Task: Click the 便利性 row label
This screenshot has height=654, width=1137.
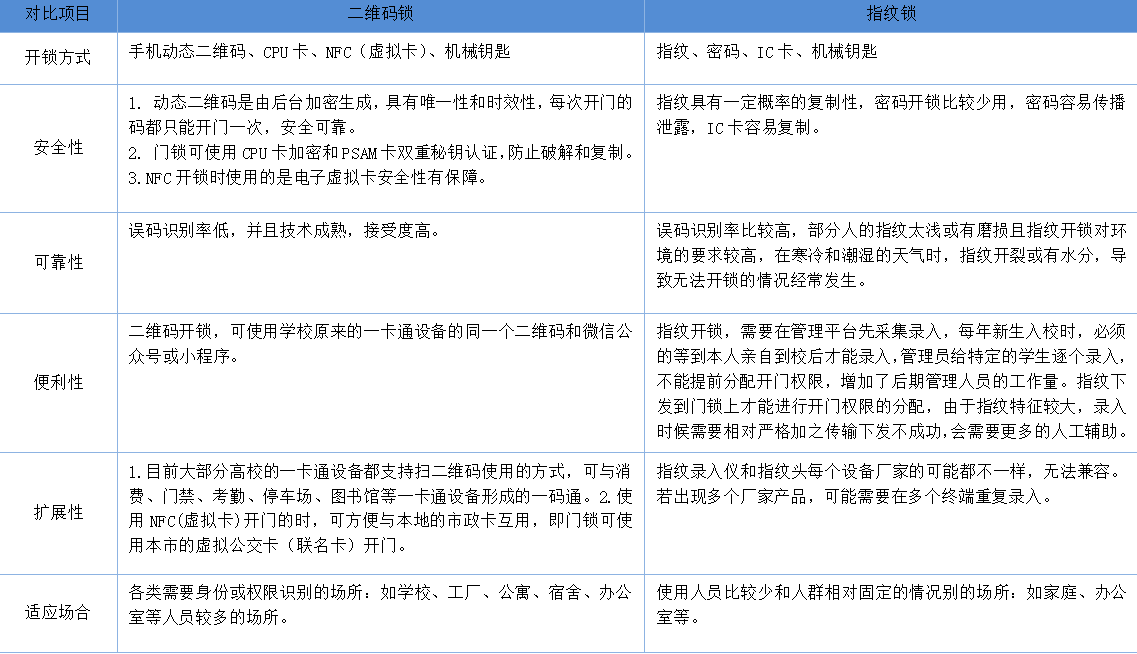Action: point(58,383)
